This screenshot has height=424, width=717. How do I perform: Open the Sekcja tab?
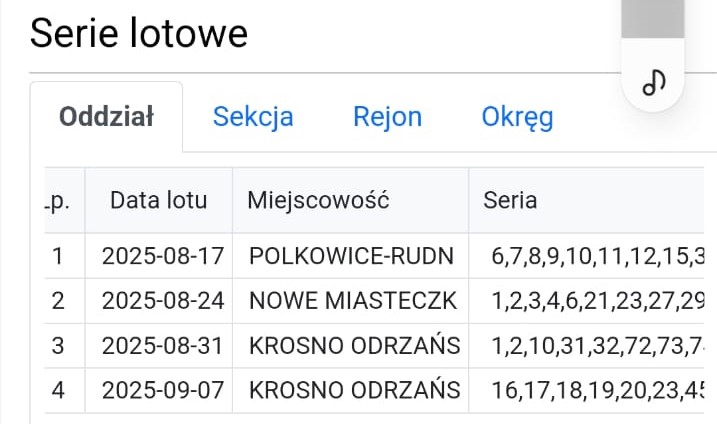(253, 117)
